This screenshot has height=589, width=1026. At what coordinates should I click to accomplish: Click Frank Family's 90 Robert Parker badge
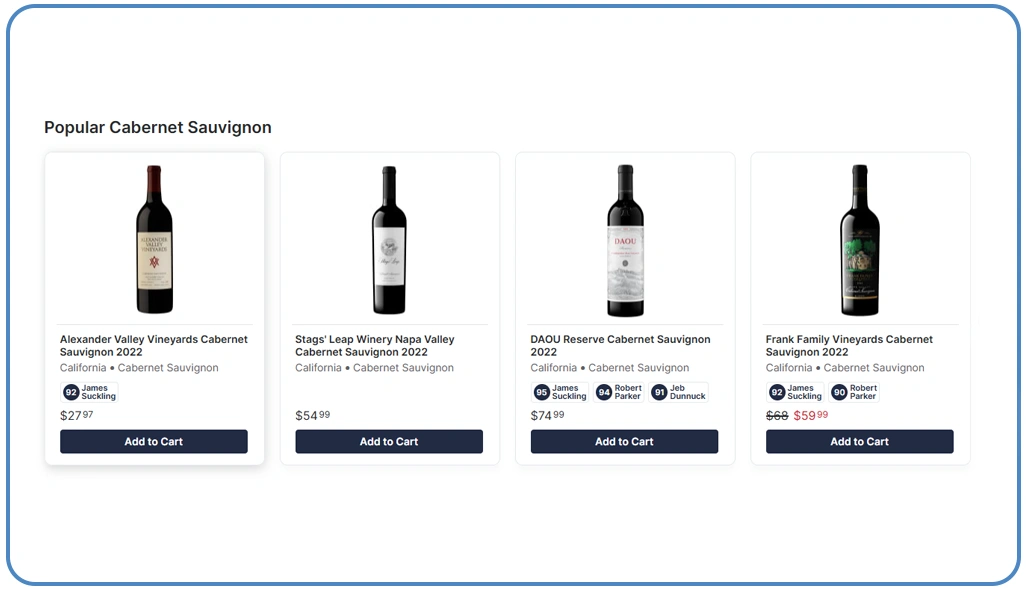point(855,393)
